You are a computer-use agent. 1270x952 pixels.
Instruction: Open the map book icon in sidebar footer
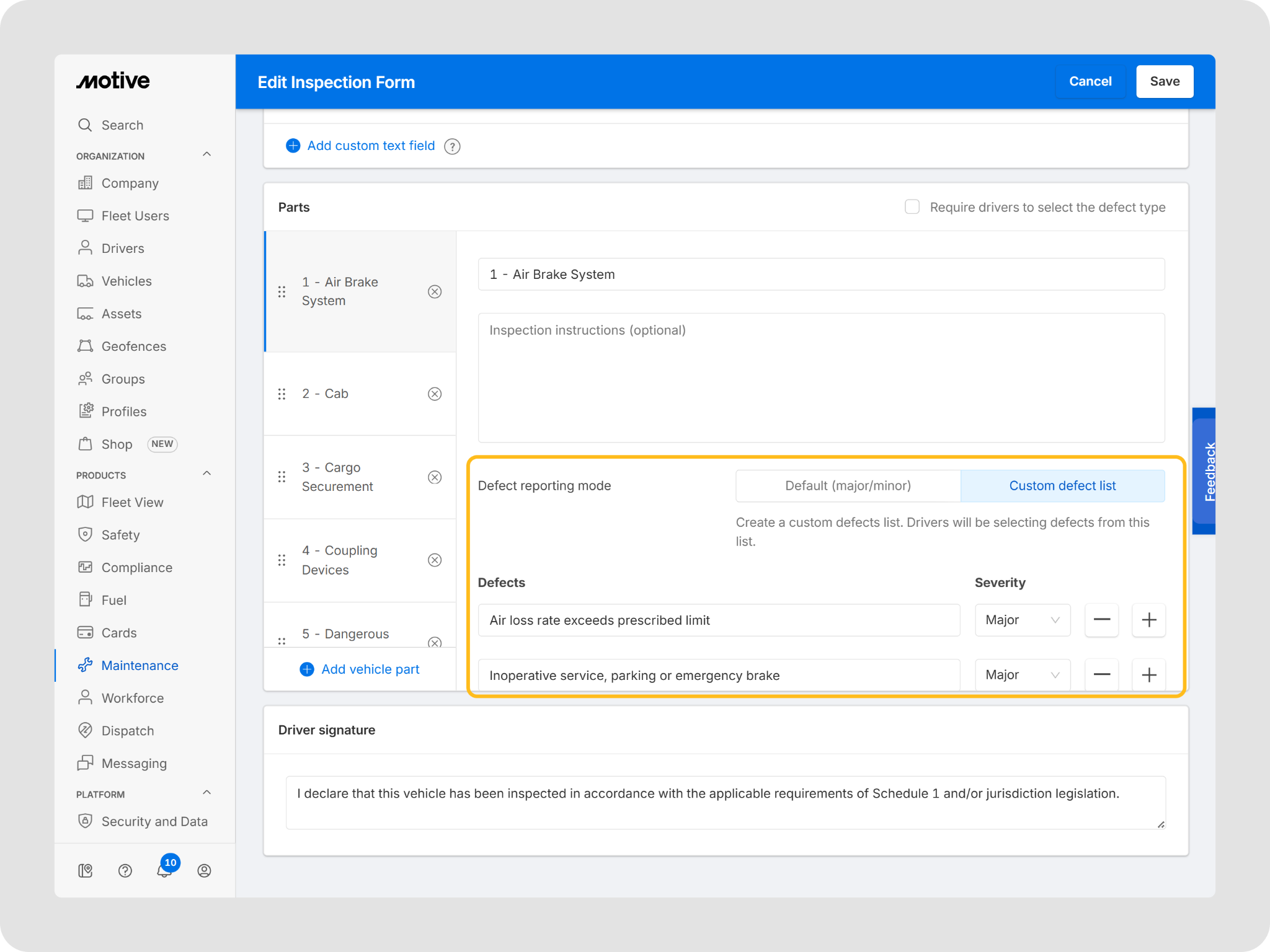[86, 870]
